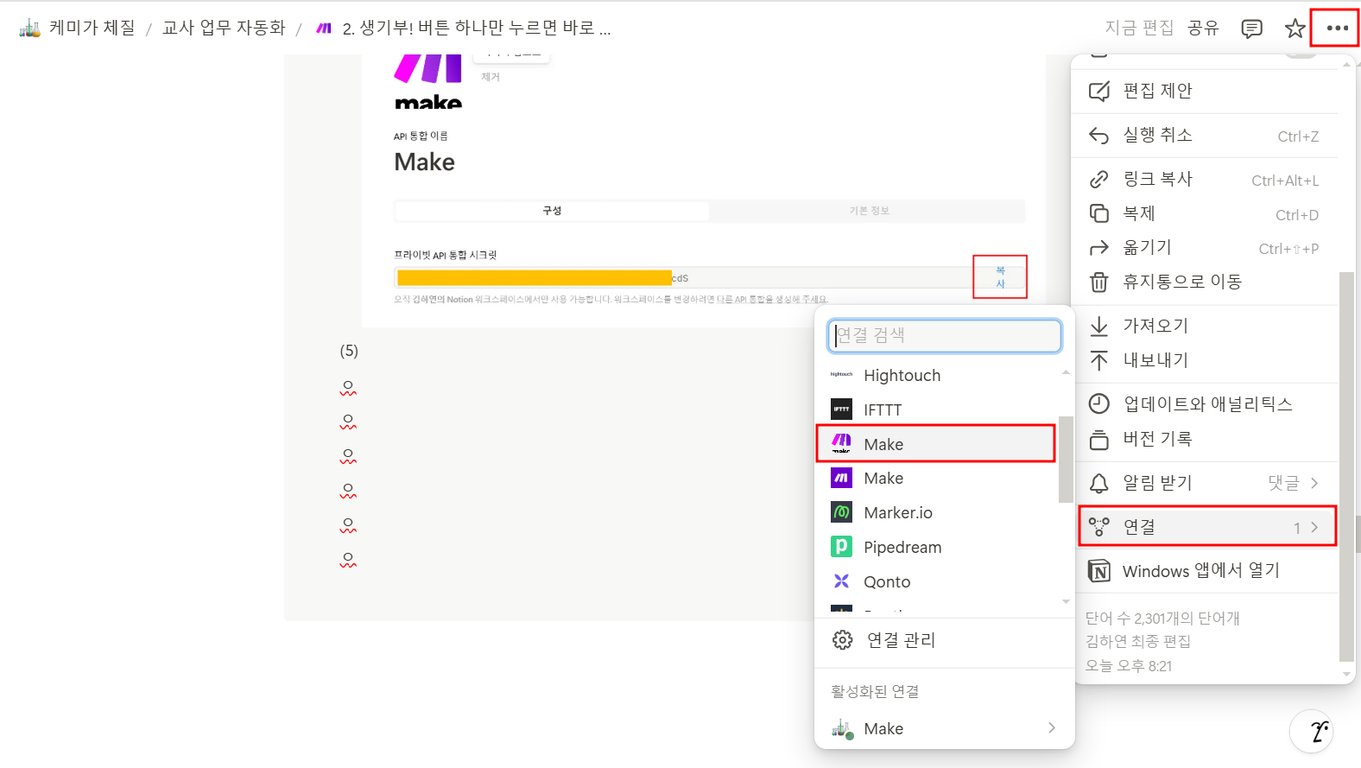Select the Qonto connection
The height and width of the screenshot is (768, 1361).
[x=937, y=582]
